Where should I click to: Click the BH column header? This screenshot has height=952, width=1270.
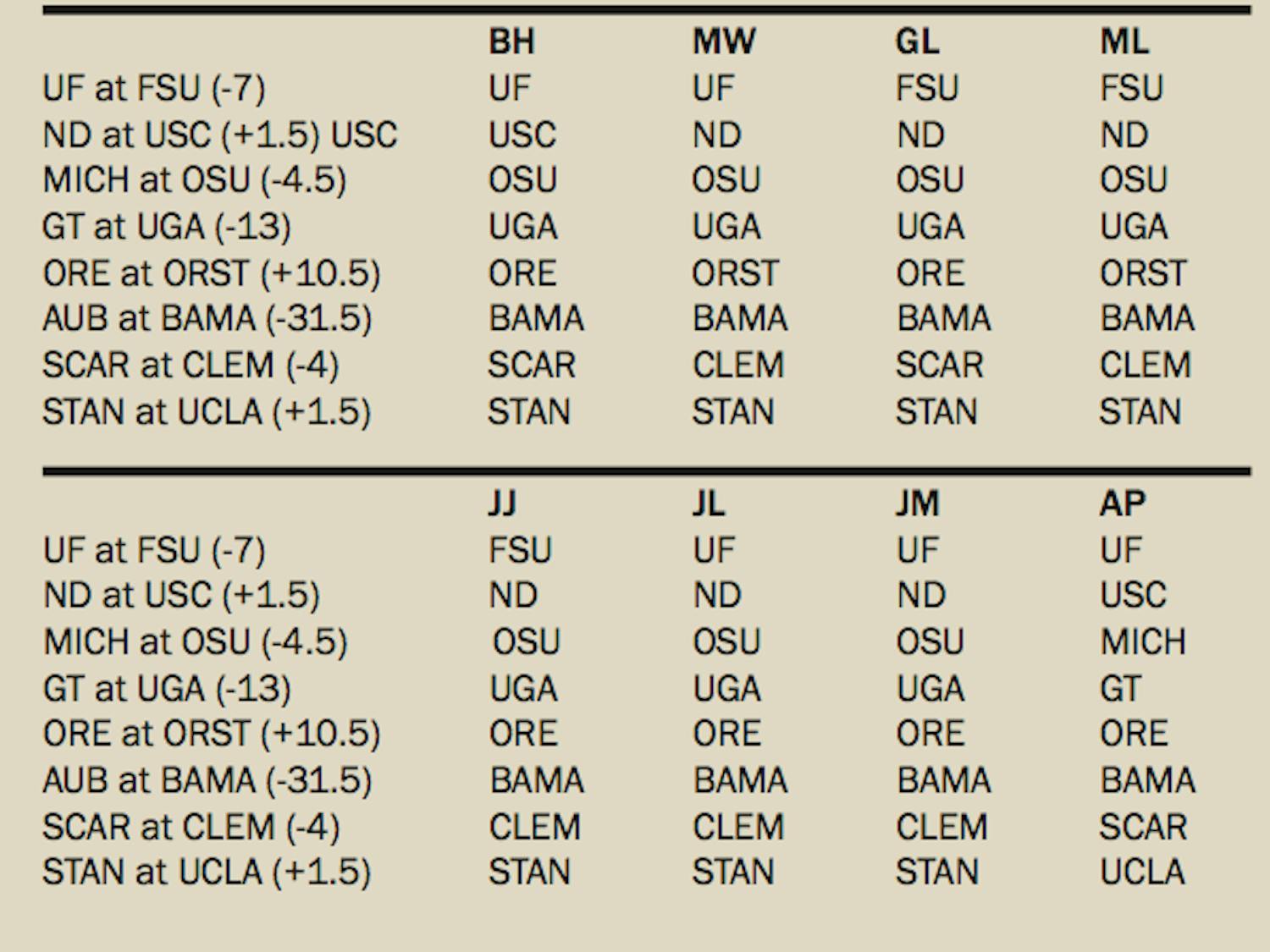[511, 41]
